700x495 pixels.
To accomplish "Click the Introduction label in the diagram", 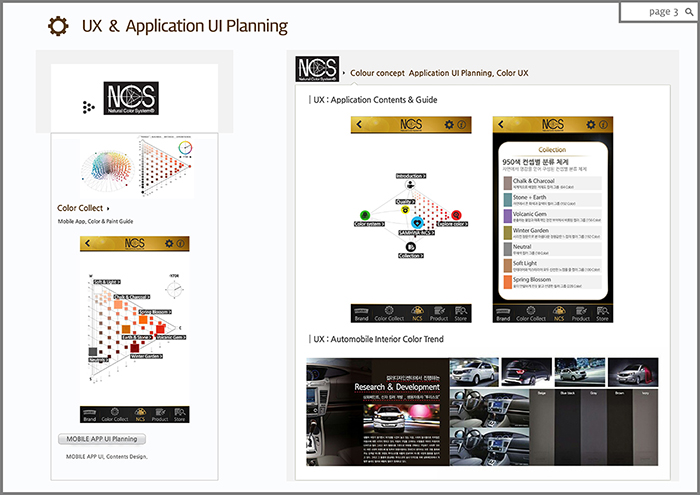I will [x=411, y=176].
